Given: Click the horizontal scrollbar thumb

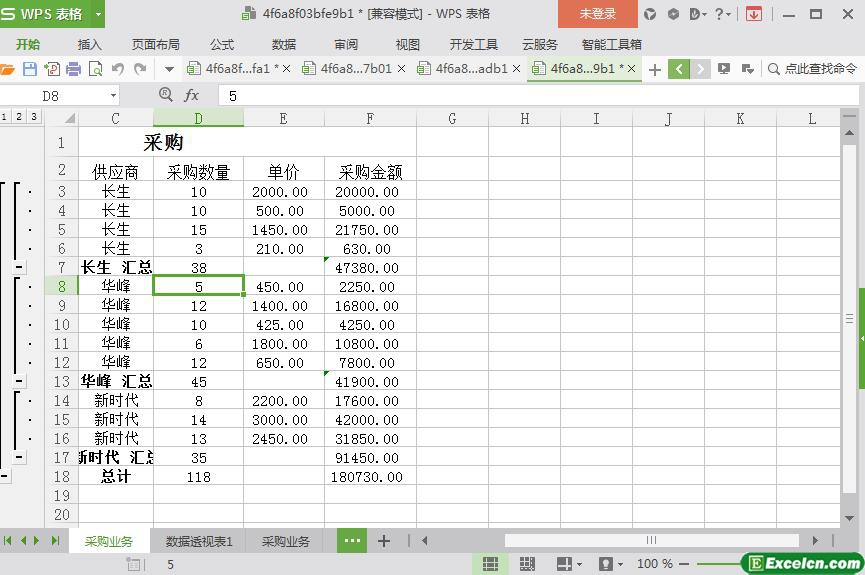Looking at the screenshot, I should 651,541.
